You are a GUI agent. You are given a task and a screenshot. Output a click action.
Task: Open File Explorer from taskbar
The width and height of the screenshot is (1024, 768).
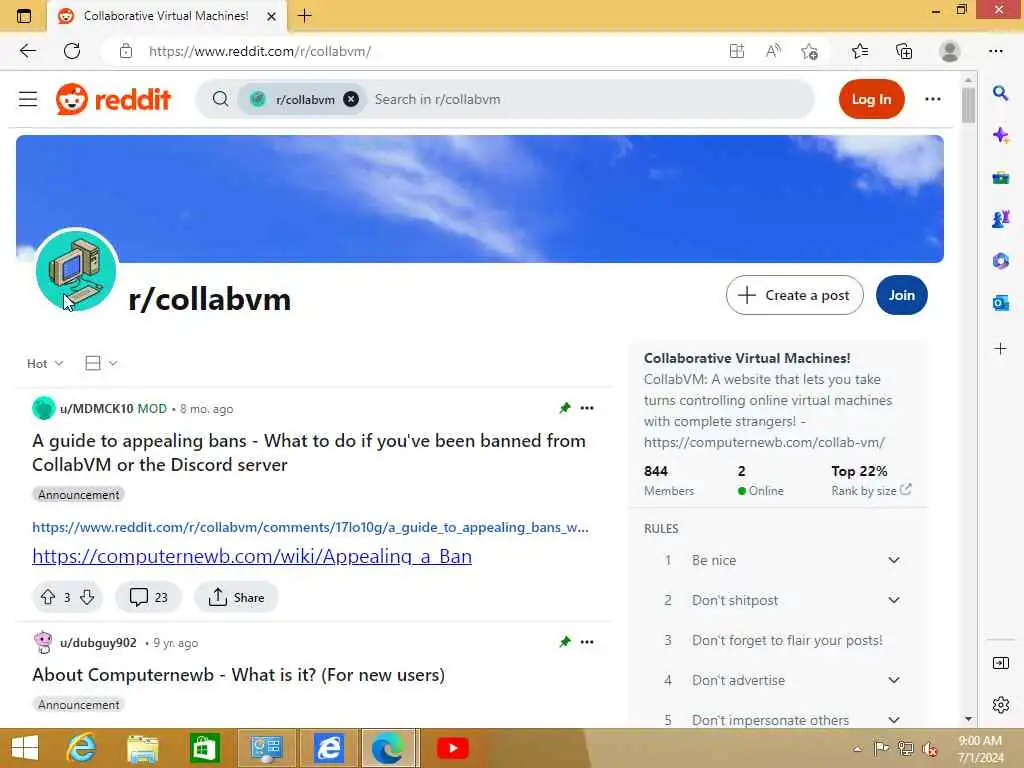point(143,748)
